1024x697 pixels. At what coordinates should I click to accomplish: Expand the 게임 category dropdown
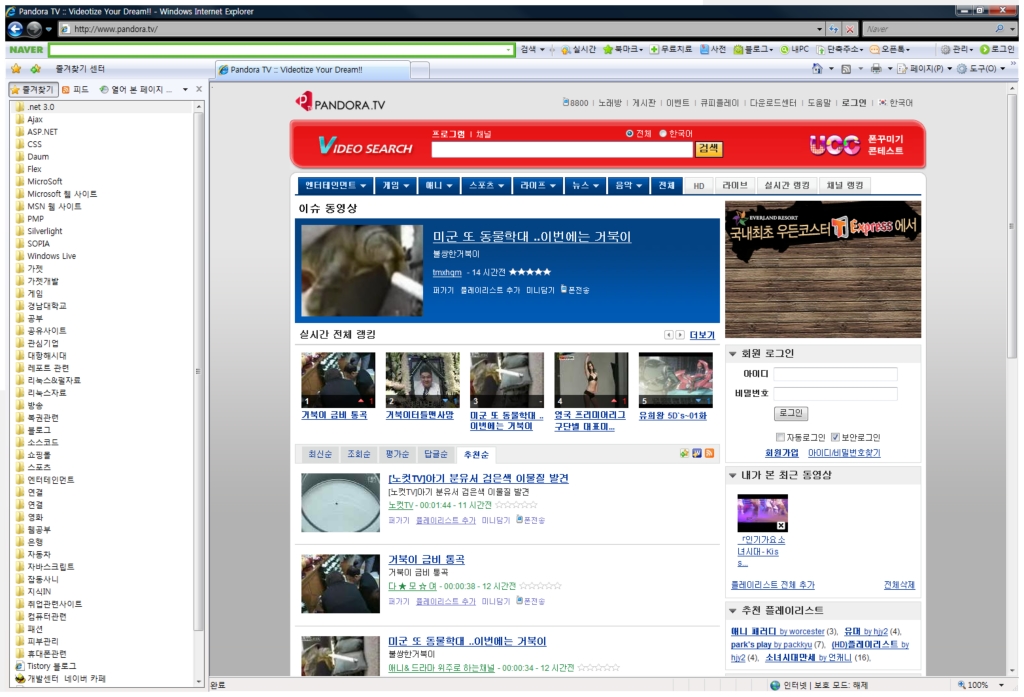396,186
